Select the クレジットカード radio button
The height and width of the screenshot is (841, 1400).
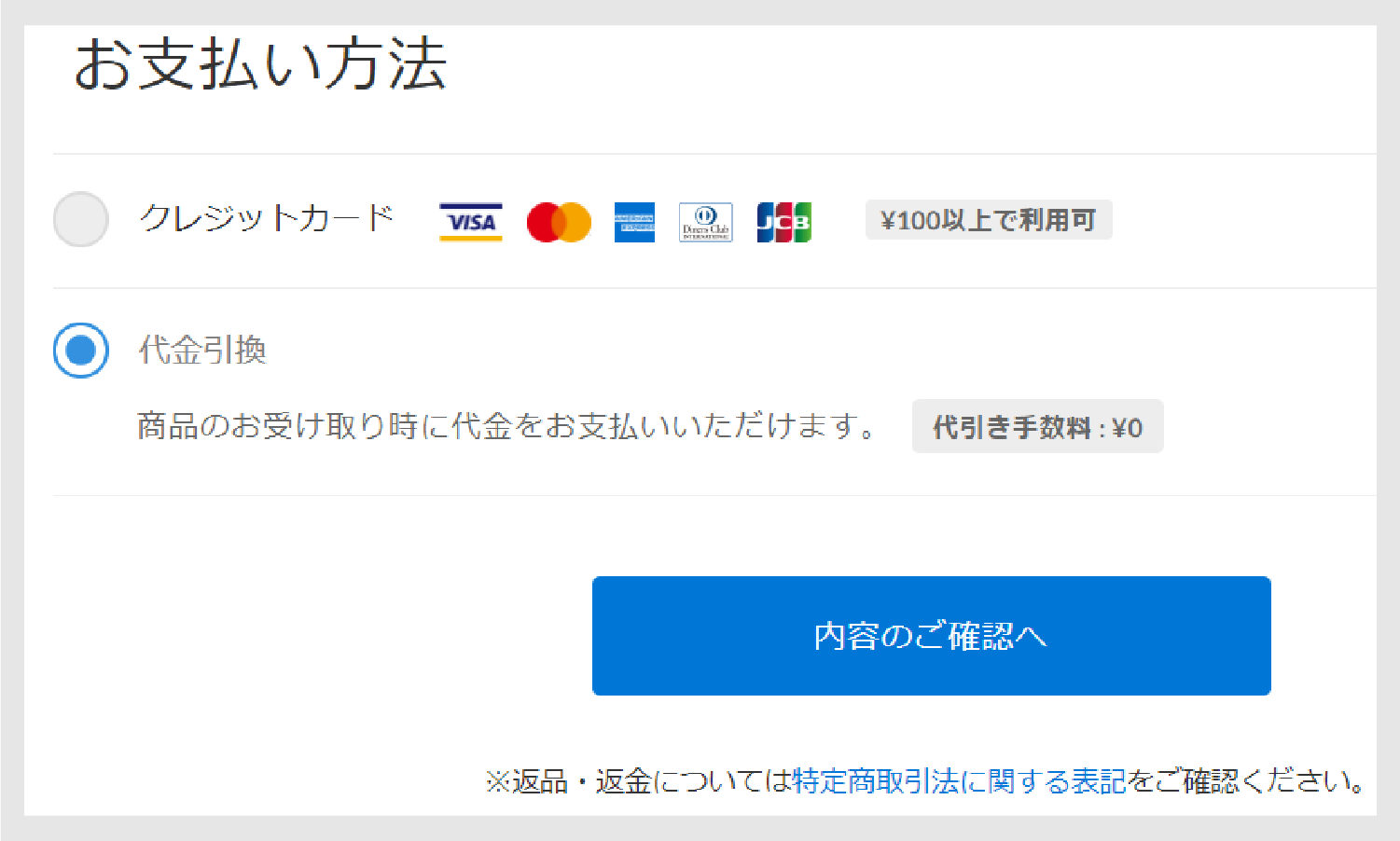[x=81, y=220]
